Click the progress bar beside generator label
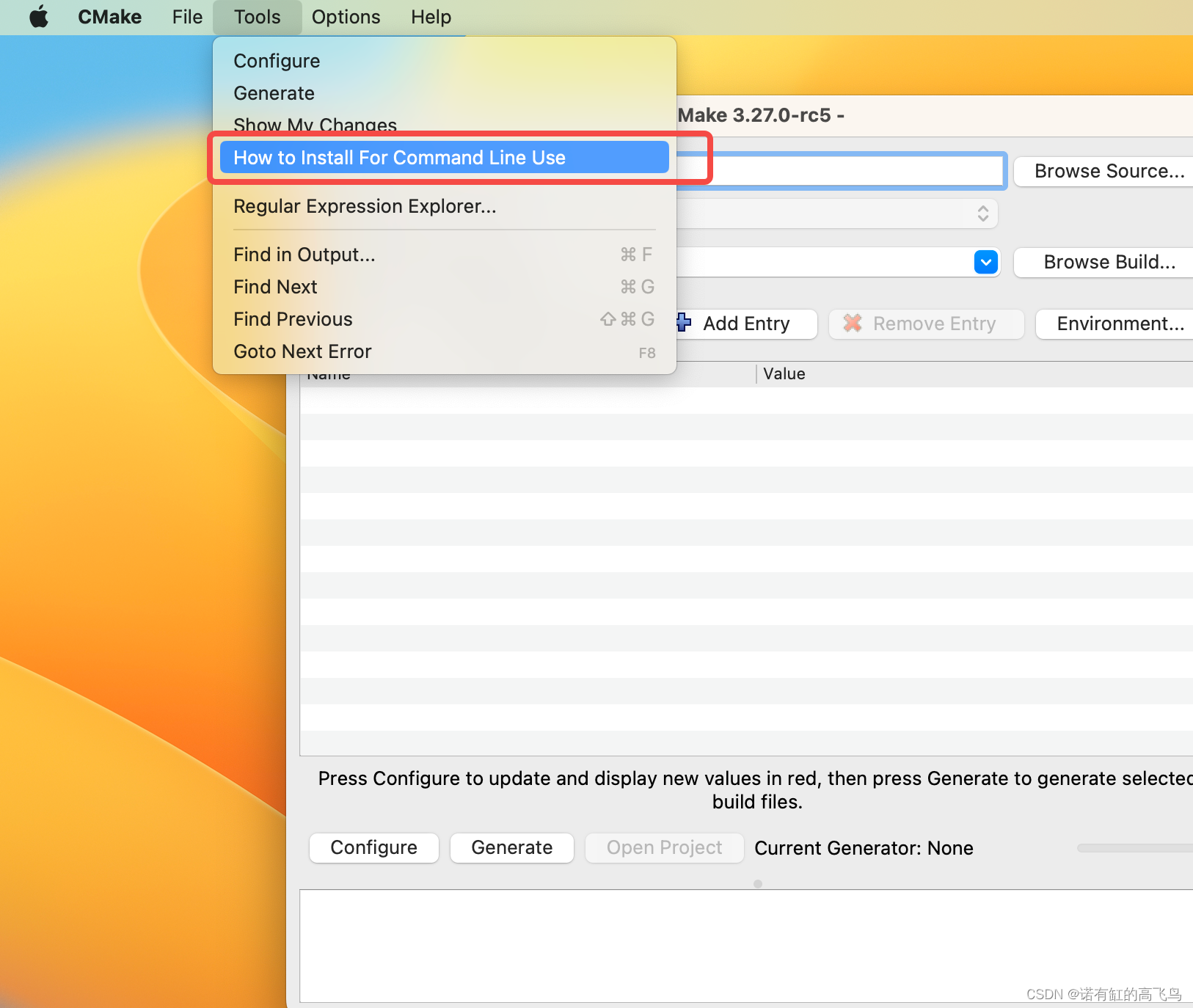The height and width of the screenshot is (1008, 1193). (1135, 848)
